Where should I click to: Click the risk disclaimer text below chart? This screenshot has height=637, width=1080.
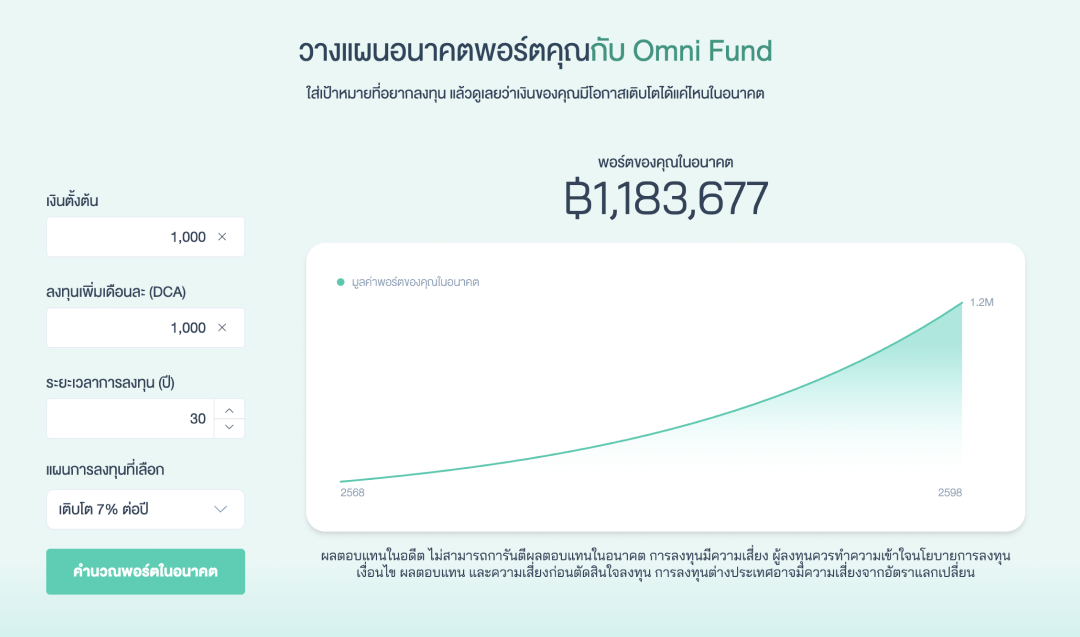pyautogui.click(x=665, y=564)
